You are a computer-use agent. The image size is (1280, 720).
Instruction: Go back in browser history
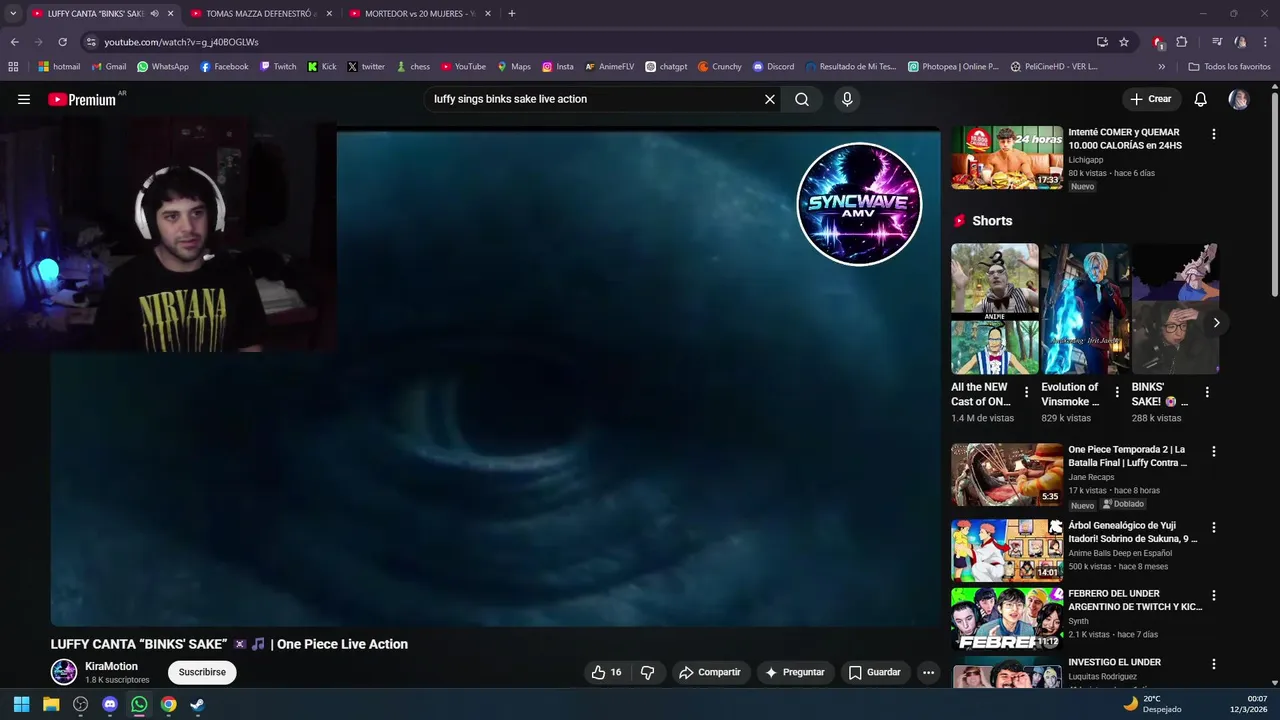point(14,42)
